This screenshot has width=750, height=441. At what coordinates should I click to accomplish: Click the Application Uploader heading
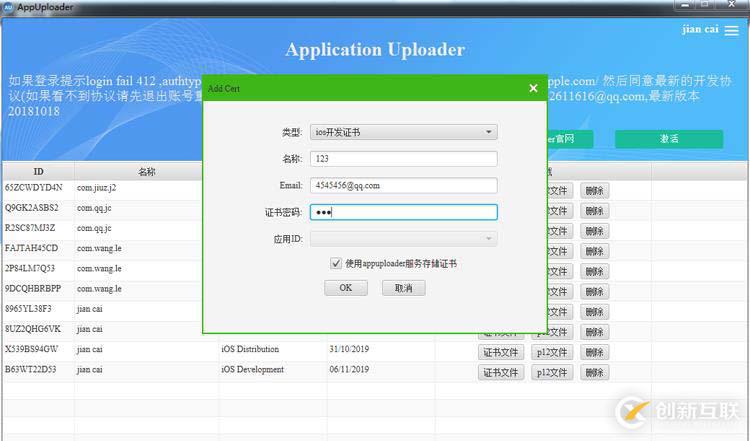tap(375, 50)
